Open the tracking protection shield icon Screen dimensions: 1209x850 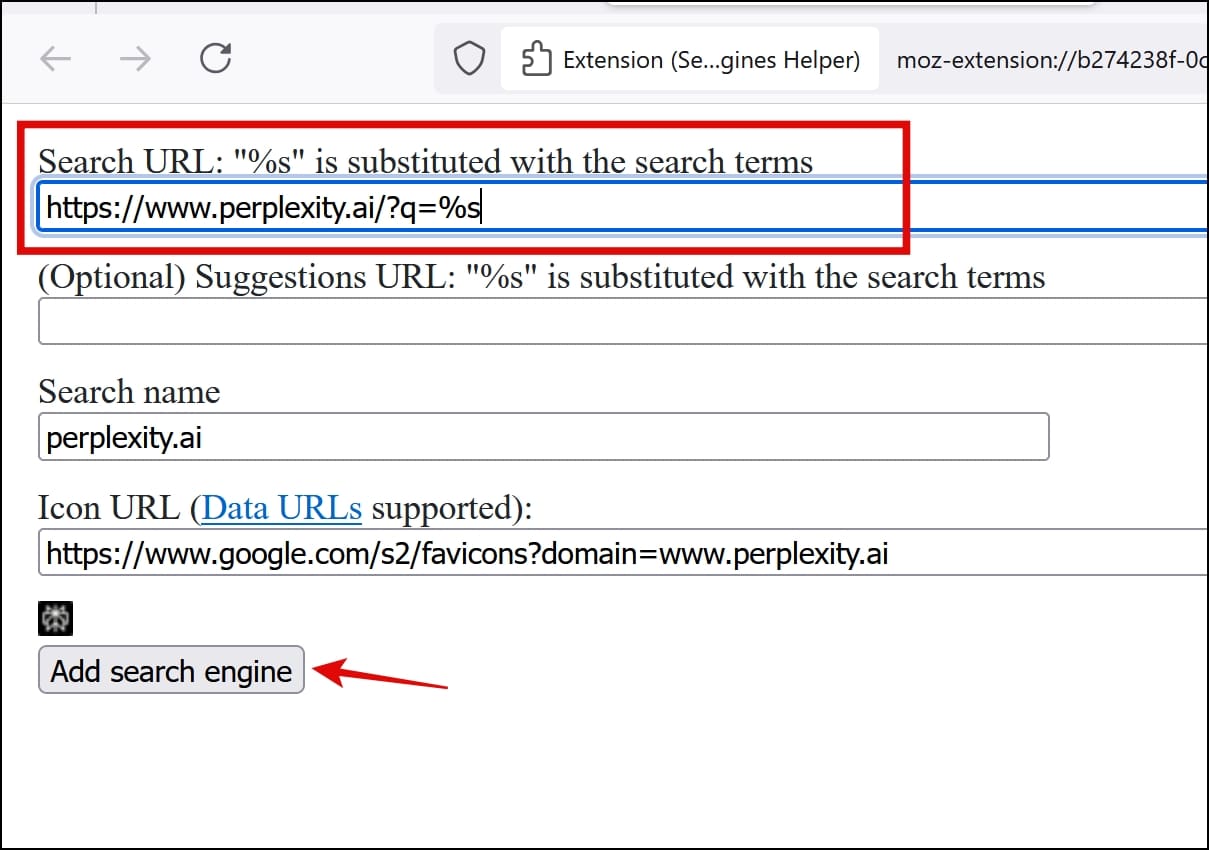[469, 60]
